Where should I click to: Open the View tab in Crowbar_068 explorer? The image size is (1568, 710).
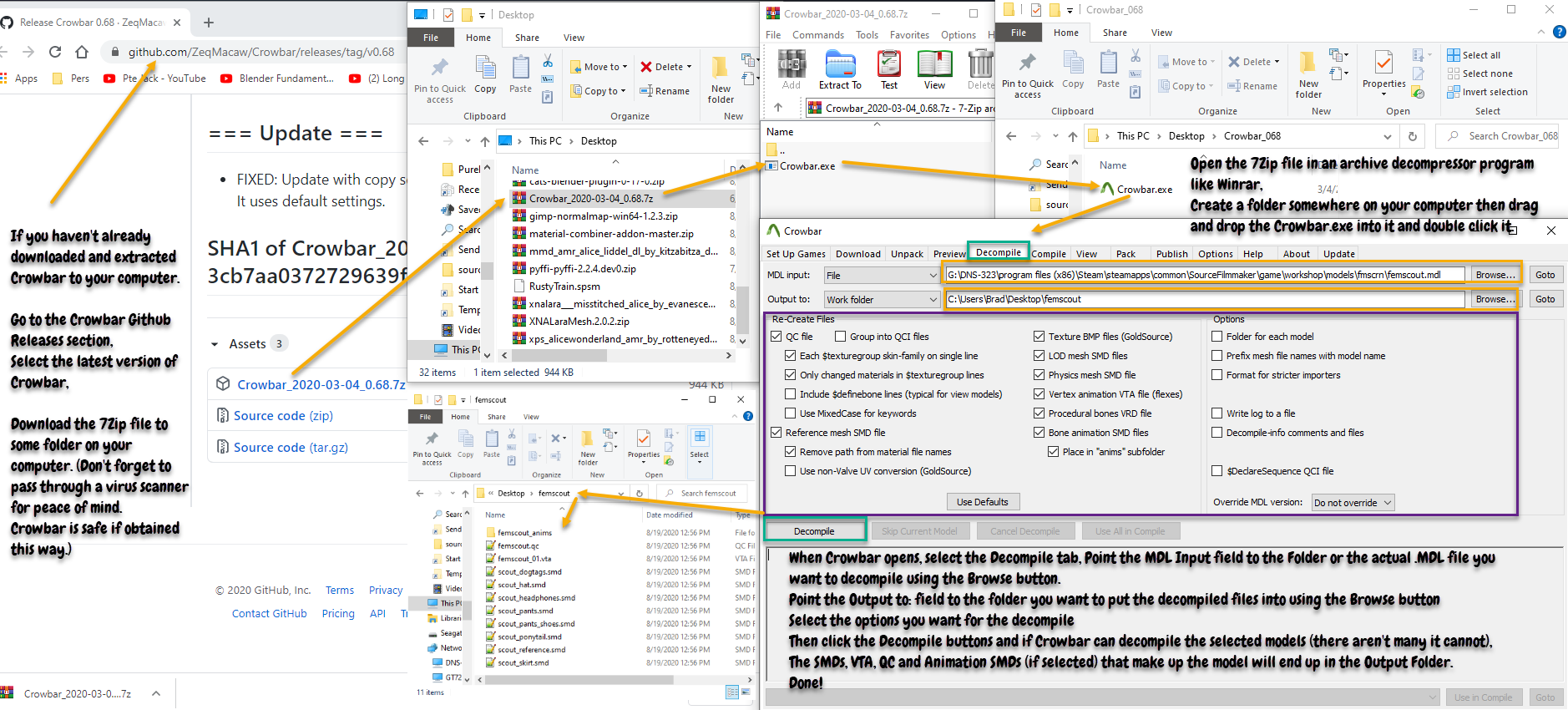[1161, 33]
